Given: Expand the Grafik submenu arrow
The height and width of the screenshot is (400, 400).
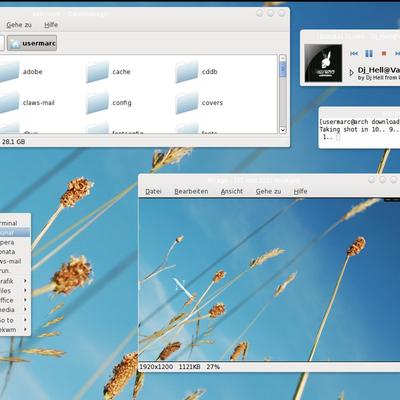Looking at the screenshot, I should [x=25, y=281].
